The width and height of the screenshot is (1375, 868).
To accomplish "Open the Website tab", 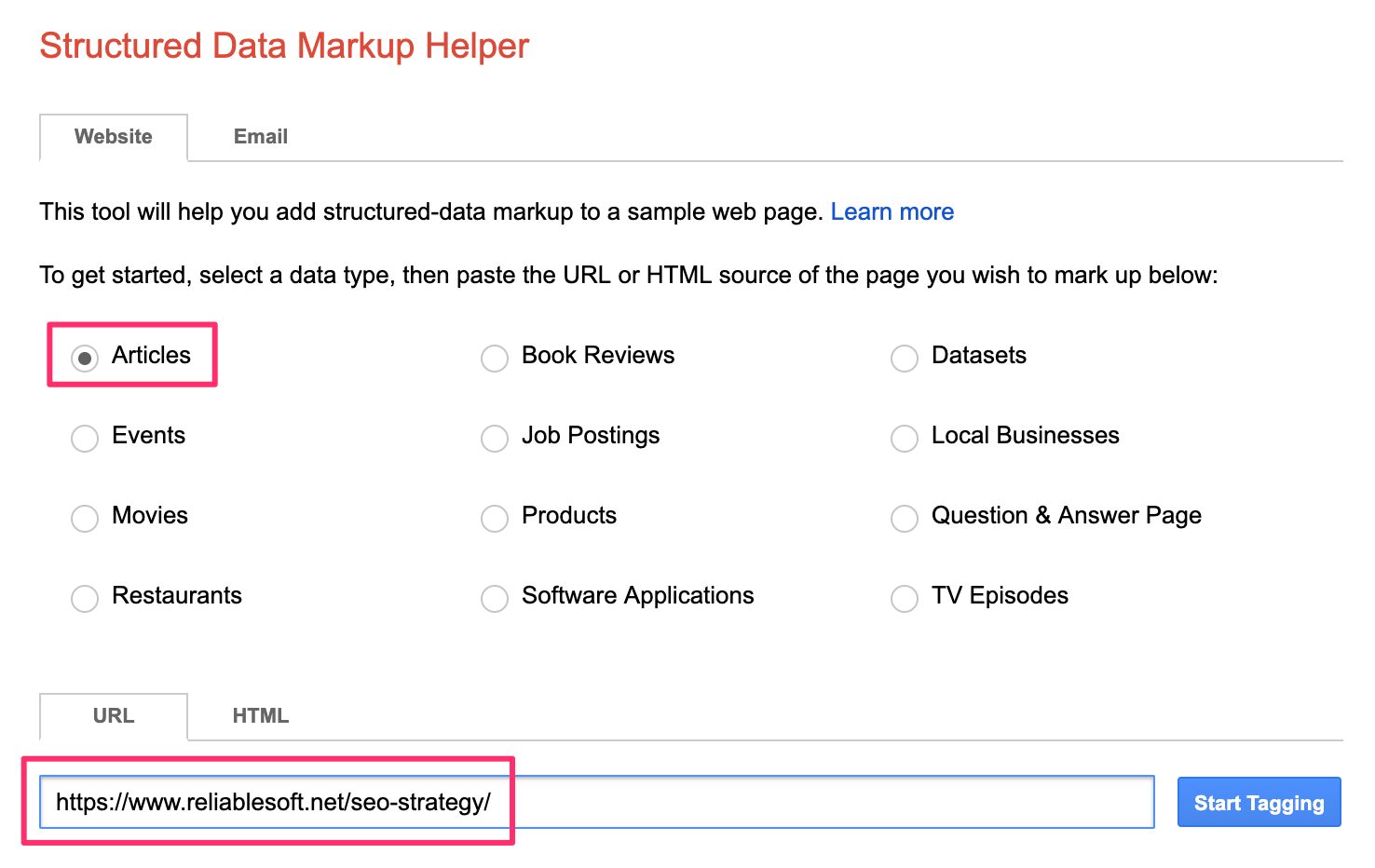I will [x=114, y=137].
